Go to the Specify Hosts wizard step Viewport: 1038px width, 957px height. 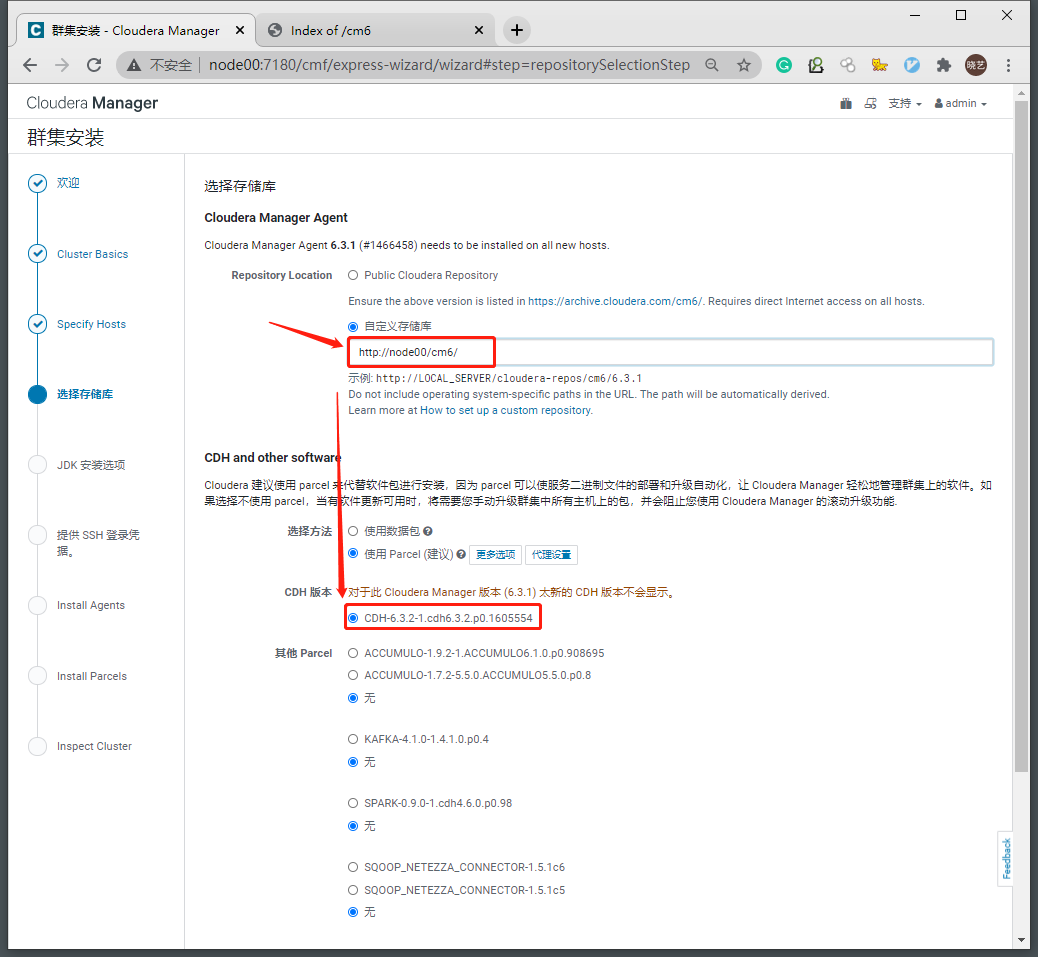(x=91, y=324)
